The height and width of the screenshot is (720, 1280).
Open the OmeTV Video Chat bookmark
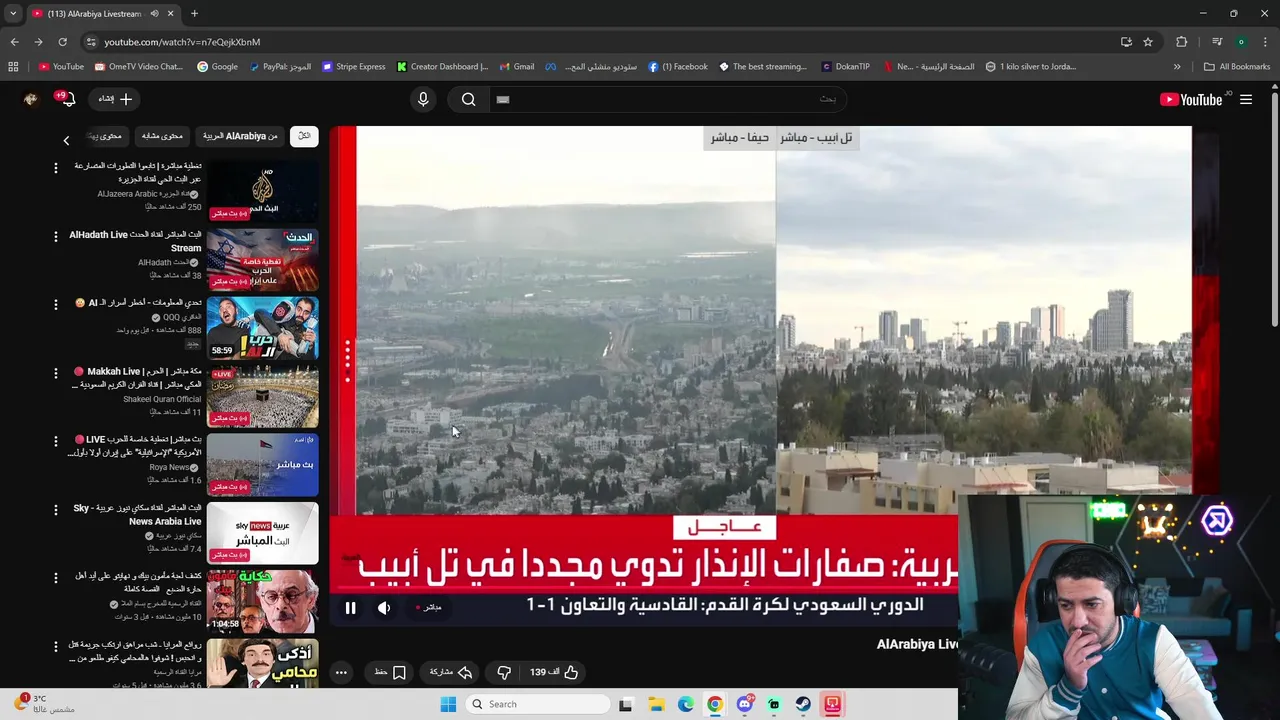[x=139, y=67]
